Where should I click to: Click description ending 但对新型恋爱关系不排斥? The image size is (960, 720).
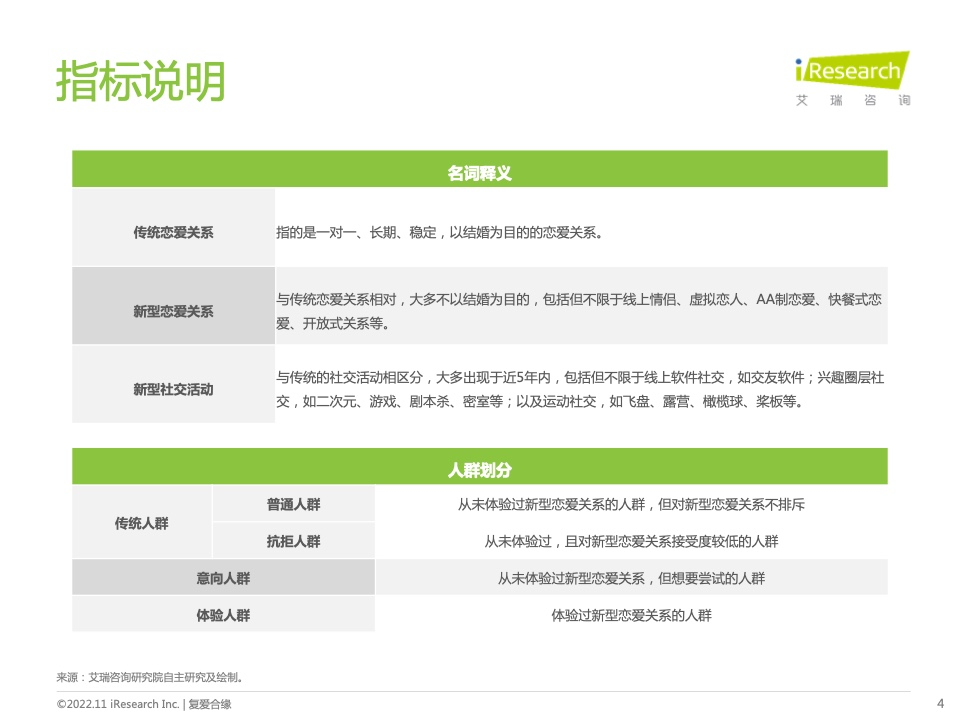coord(631,504)
